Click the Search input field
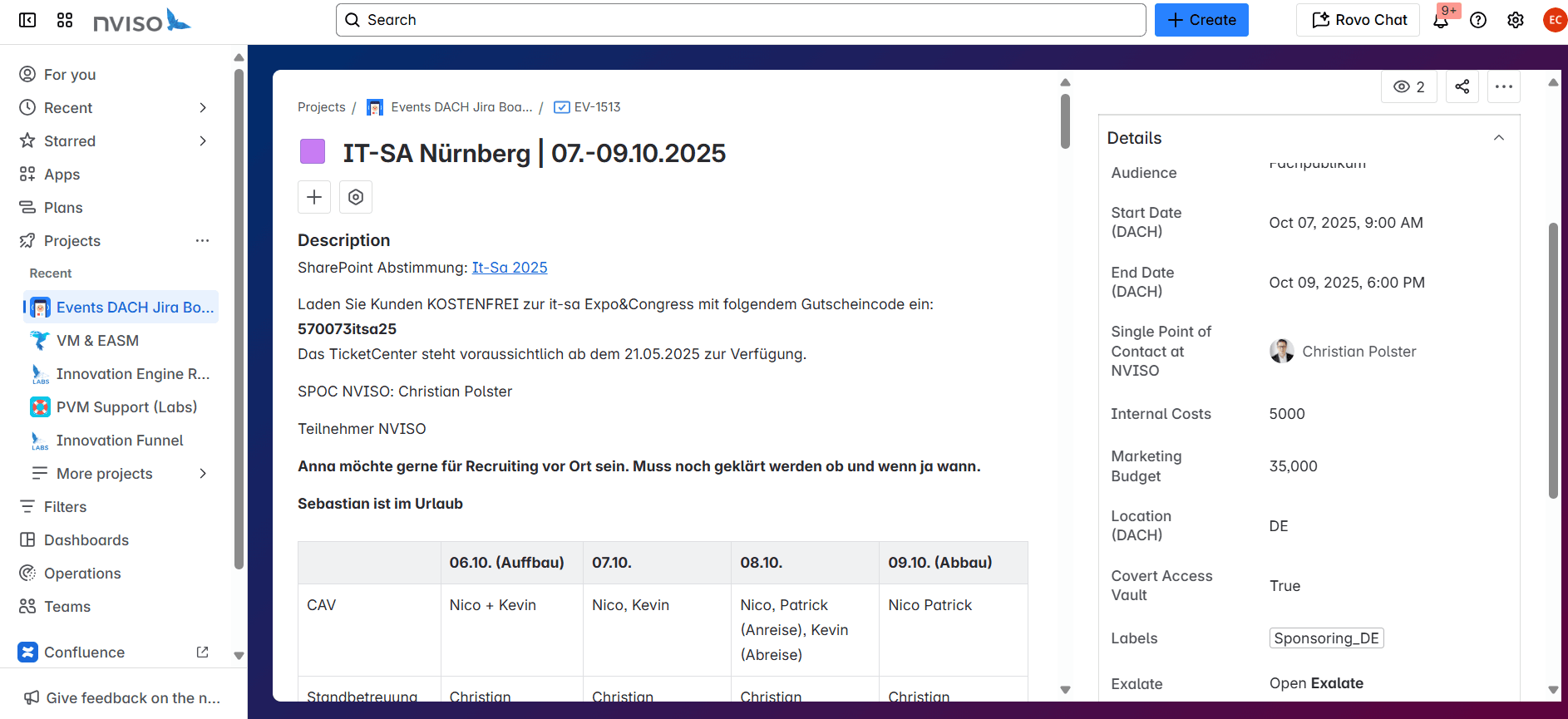Screen dimensions: 1568x719 [x=741, y=20]
